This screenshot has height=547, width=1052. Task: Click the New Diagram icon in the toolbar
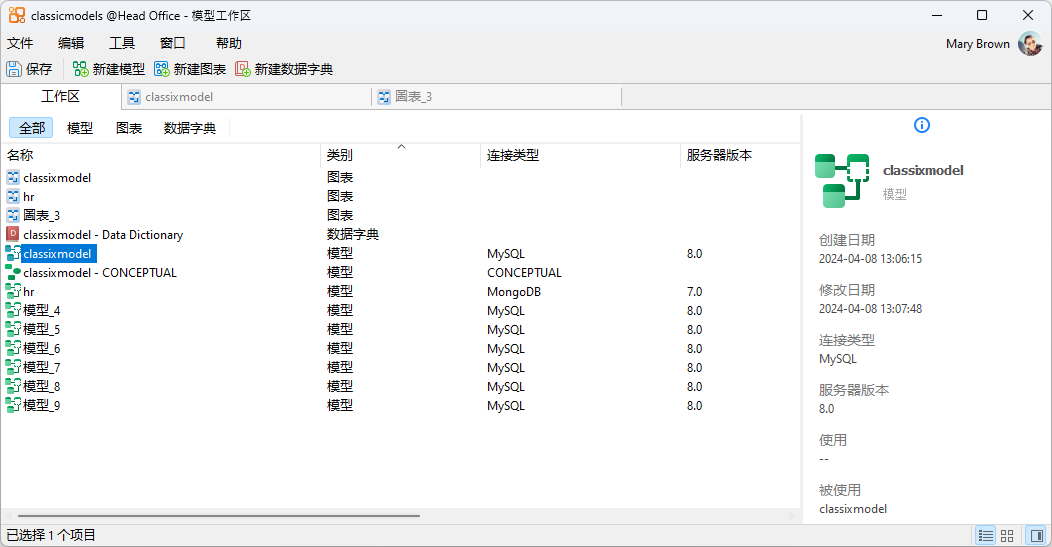(x=162, y=69)
